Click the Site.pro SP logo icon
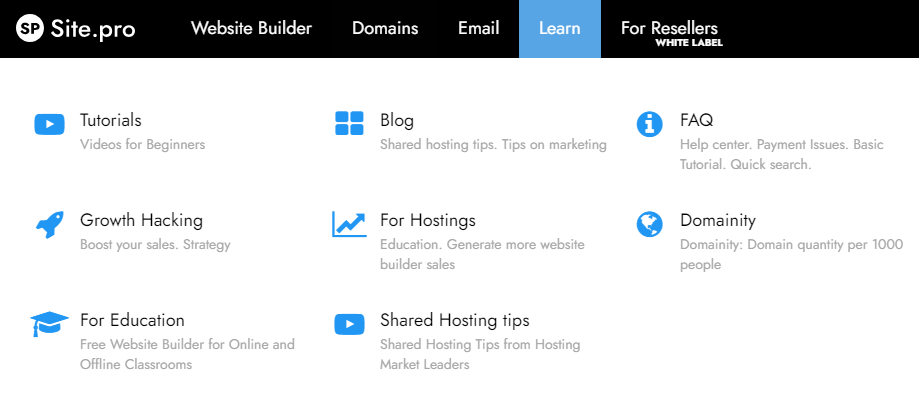919x415 pixels. click(30, 29)
